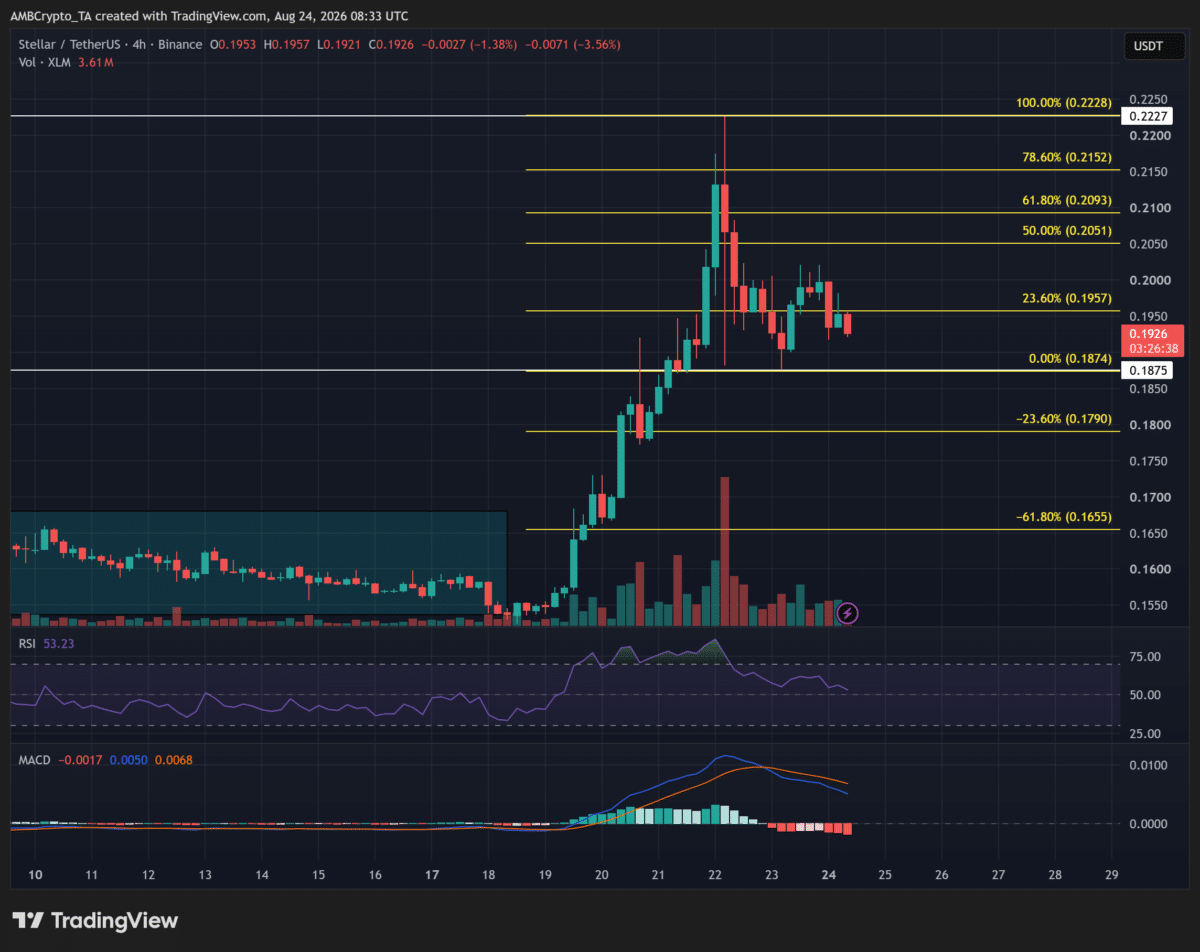Click date 10 on the time axis

click(x=33, y=874)
